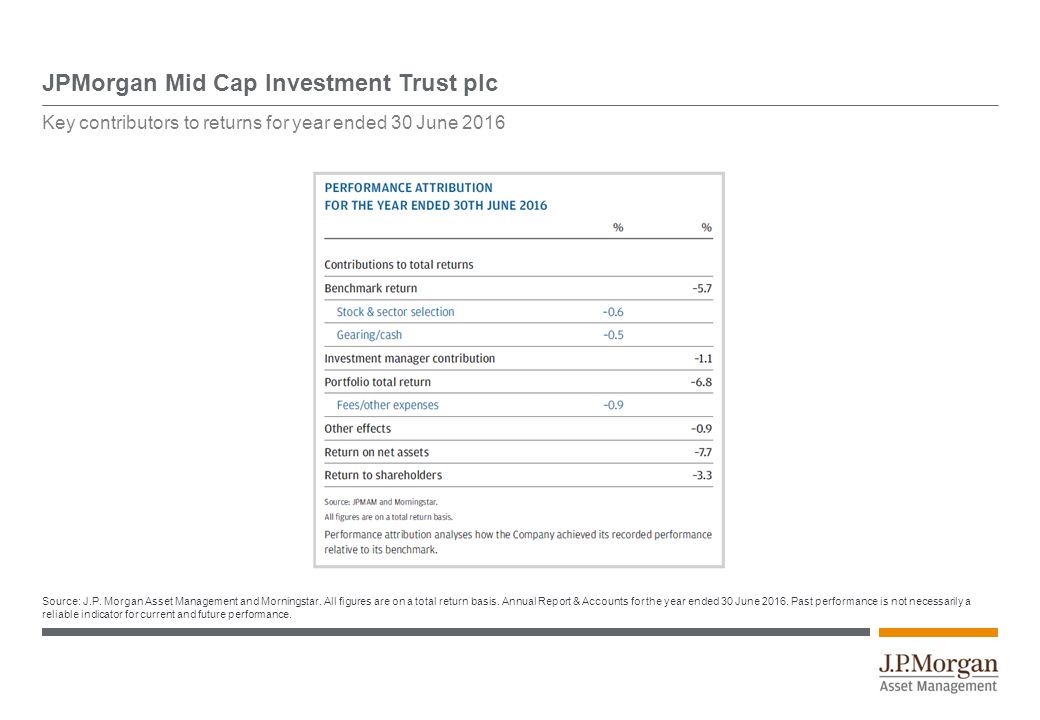
Task: Click the Source: JPMAM and Morningstar note
Action: click(x=381, y=502)
